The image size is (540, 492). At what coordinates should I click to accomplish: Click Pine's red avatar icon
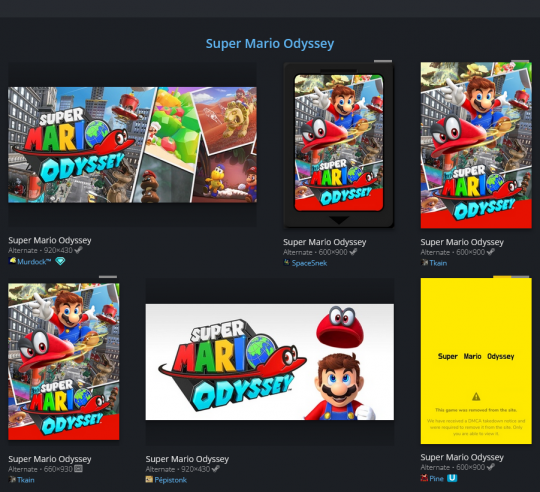tap(424, 478)
